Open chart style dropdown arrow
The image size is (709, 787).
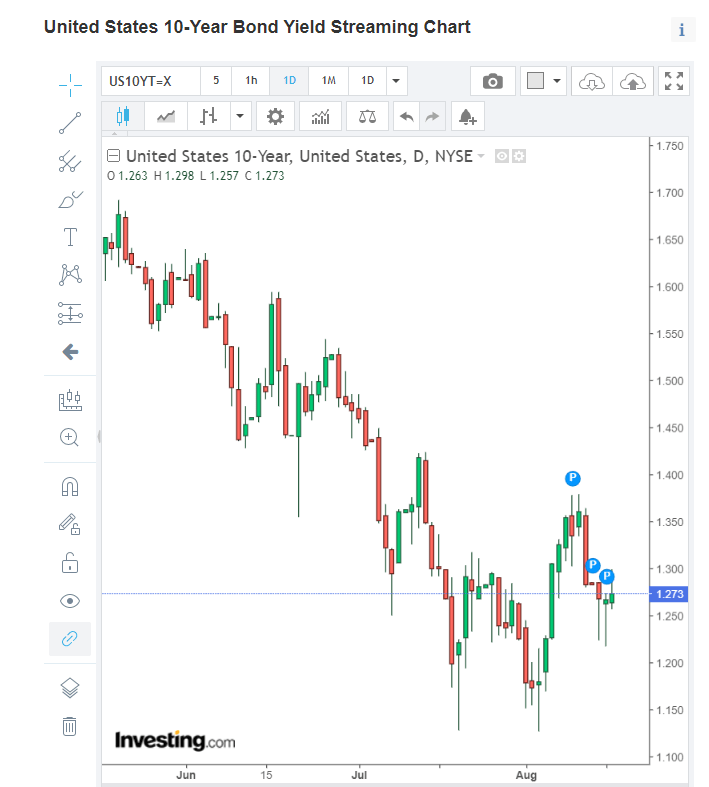tap(240, 116)
